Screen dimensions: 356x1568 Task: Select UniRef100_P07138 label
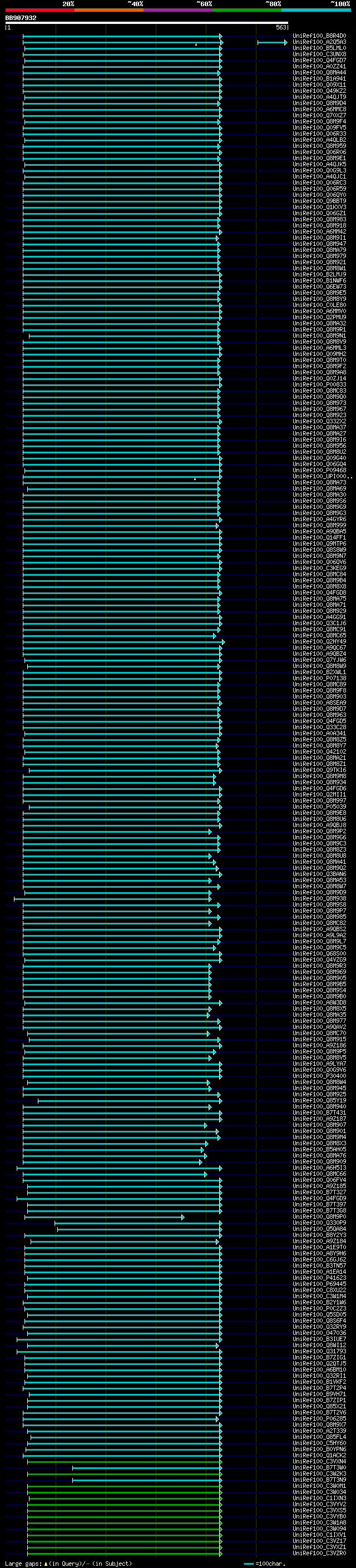click(319, 678)
